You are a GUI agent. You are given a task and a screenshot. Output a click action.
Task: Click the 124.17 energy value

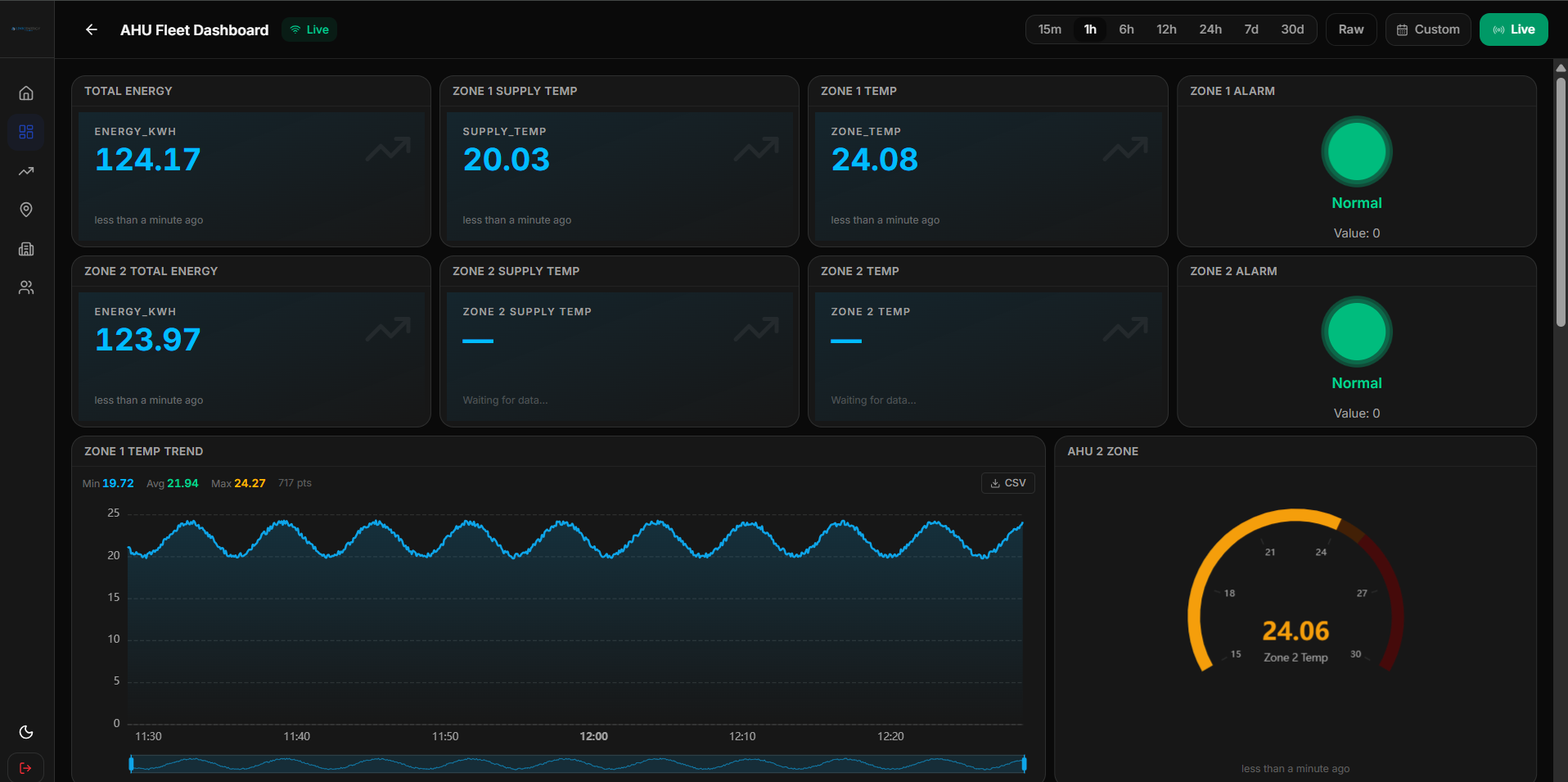[x=147, y=160]
